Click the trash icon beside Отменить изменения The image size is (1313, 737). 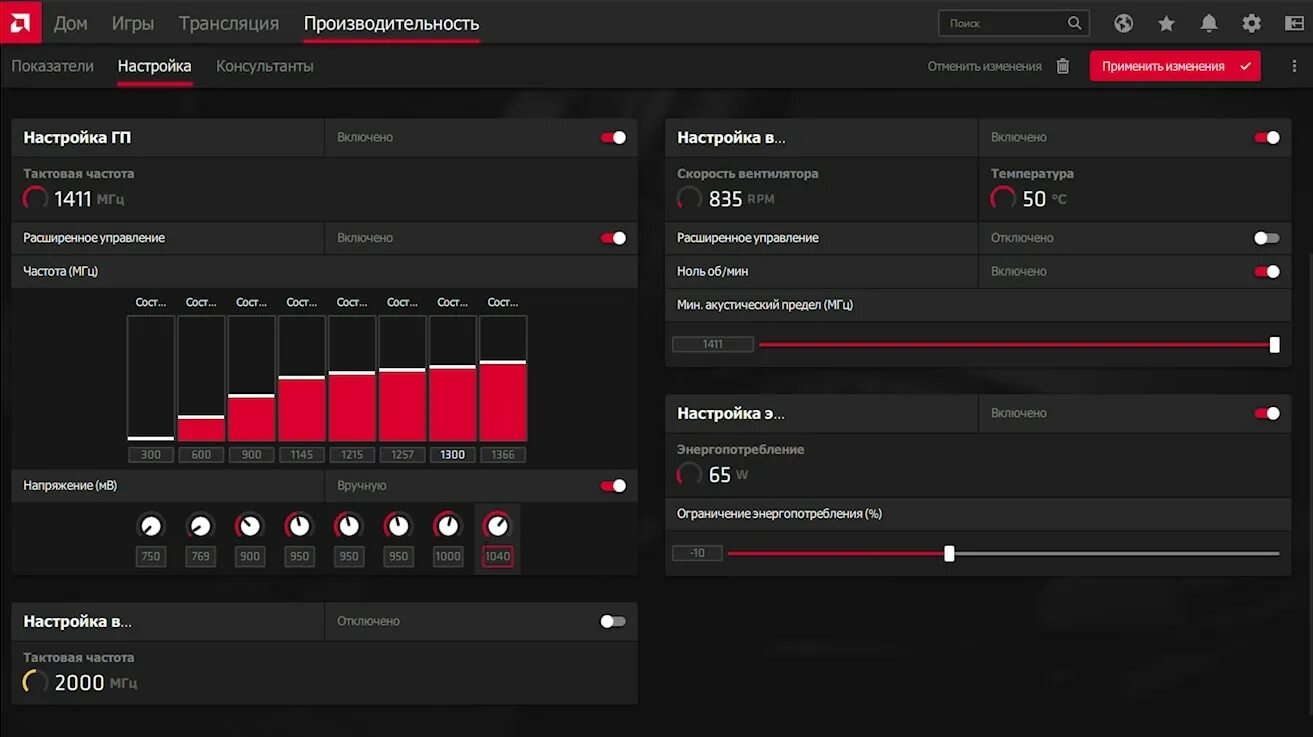pos(1063,66)
